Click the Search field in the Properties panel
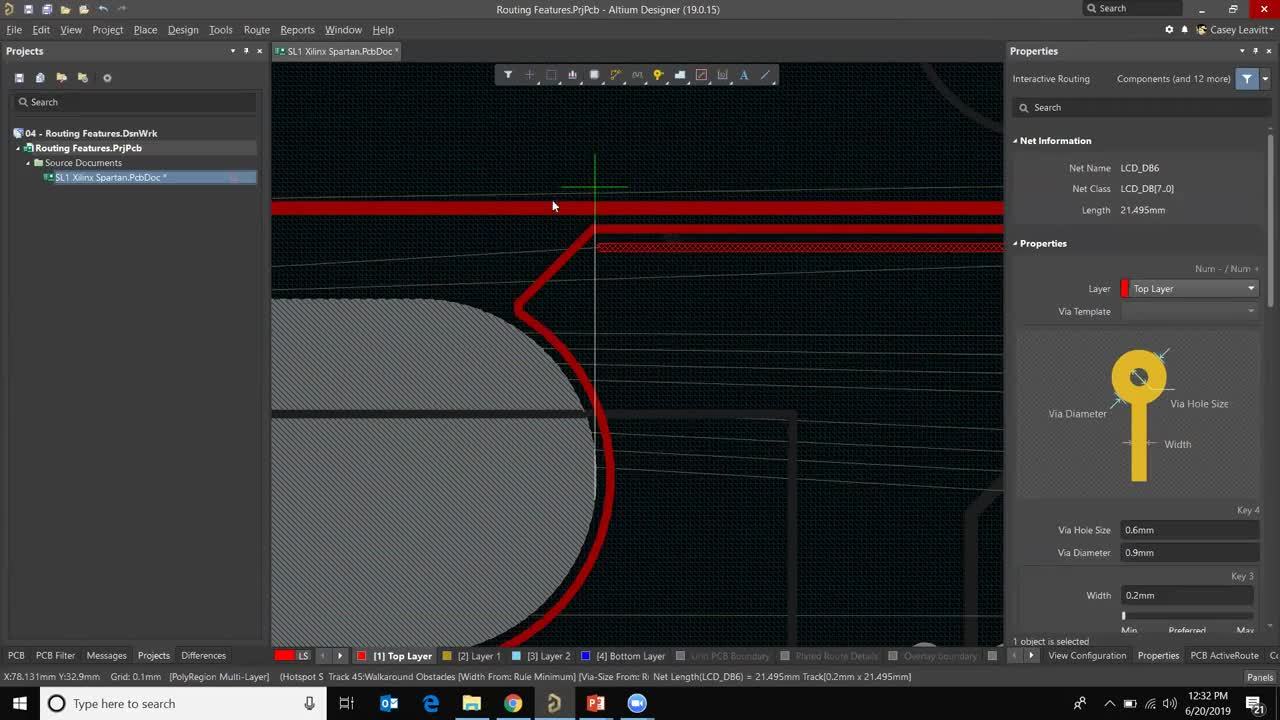 [x=1140, y=107]
